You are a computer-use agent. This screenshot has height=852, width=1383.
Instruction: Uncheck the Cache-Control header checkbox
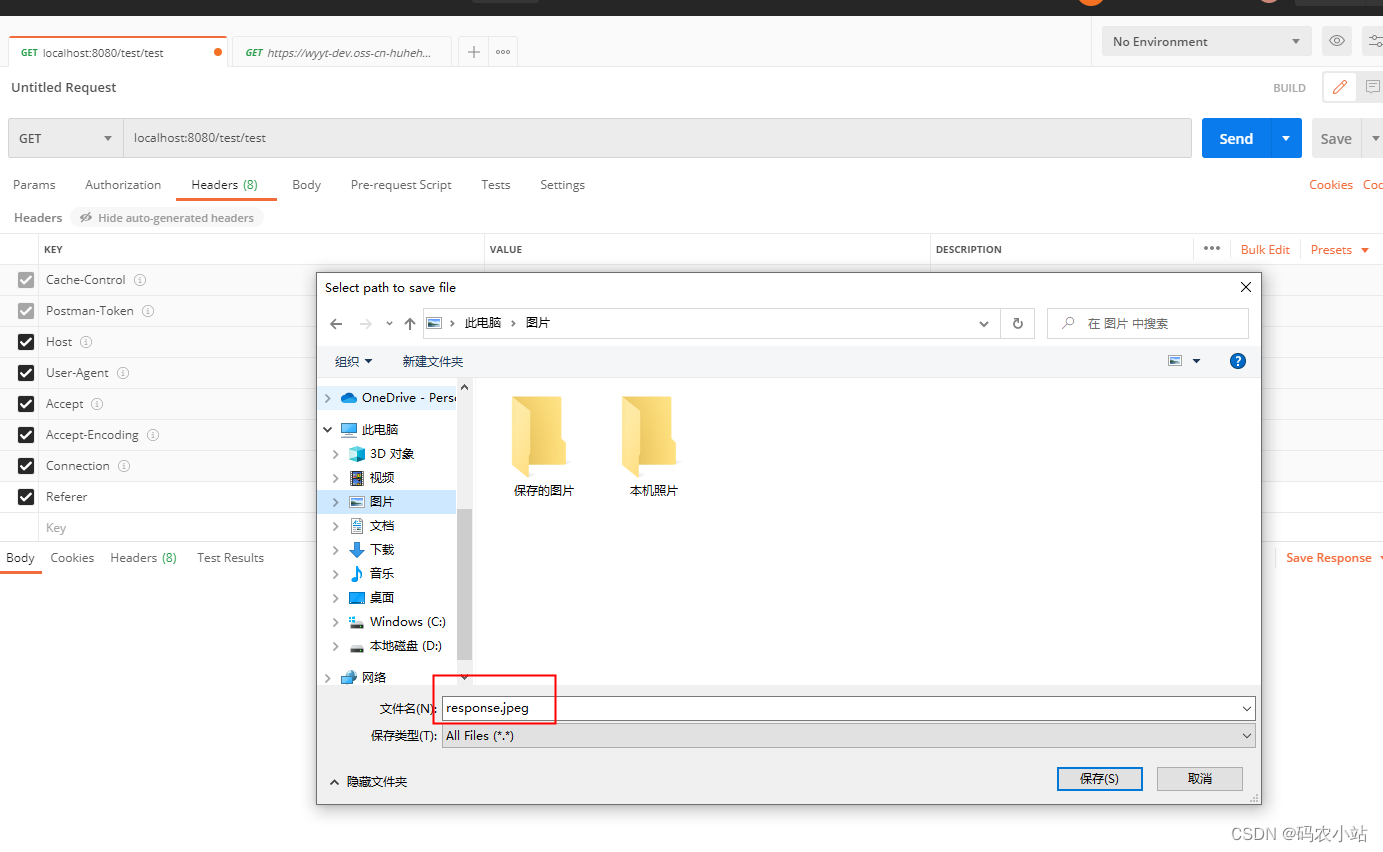click(x=25, y=280)
